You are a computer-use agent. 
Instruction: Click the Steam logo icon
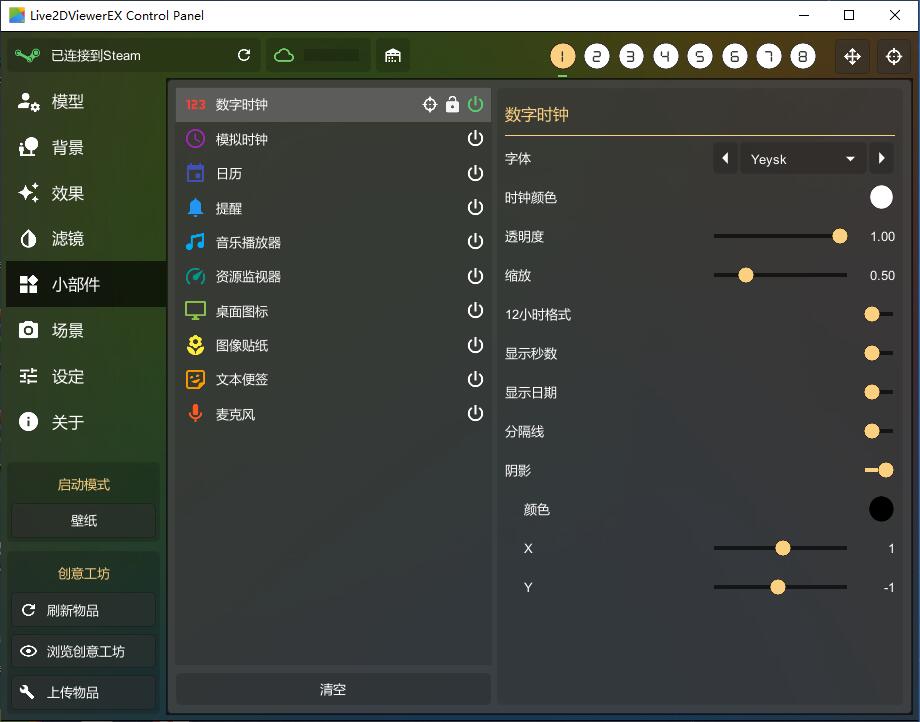point(27,55)
